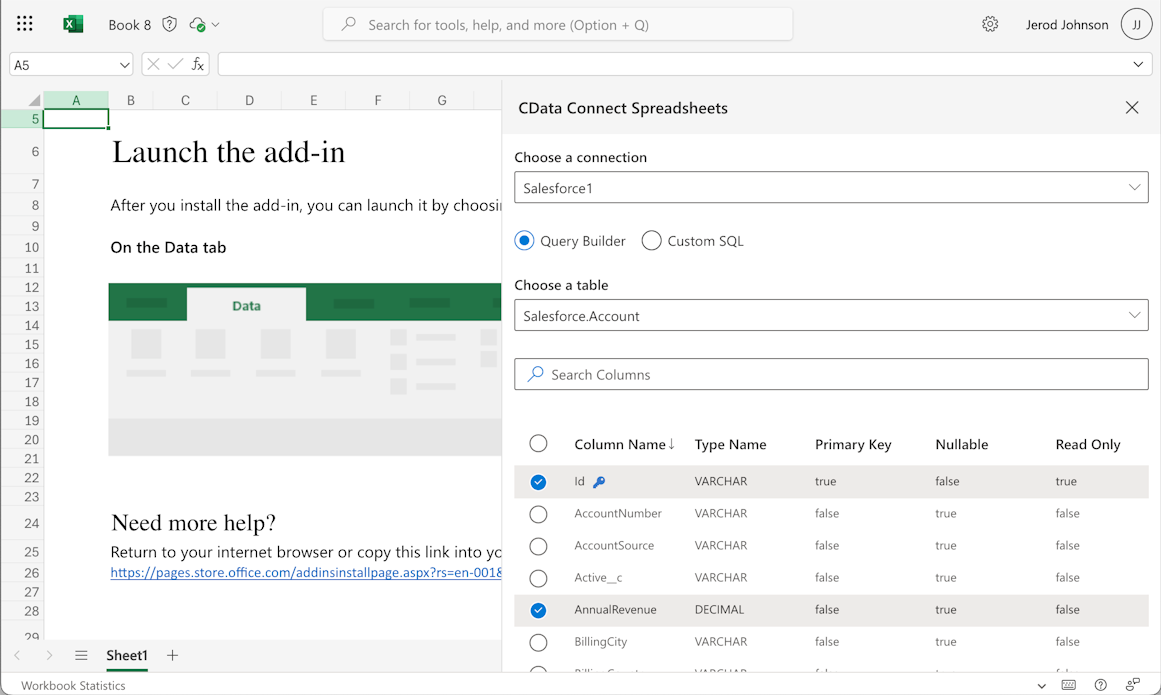Uncheck the AnnualRevenue column checkbox

pos(538,610)
